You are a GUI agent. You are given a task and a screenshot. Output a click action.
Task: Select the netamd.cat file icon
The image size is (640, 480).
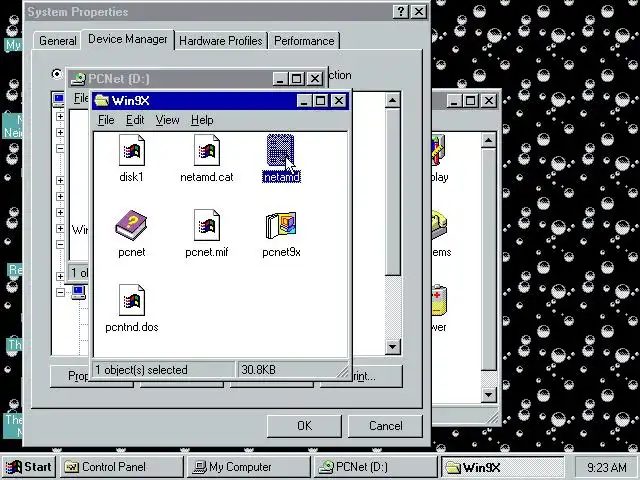click(x=207, y=151)
